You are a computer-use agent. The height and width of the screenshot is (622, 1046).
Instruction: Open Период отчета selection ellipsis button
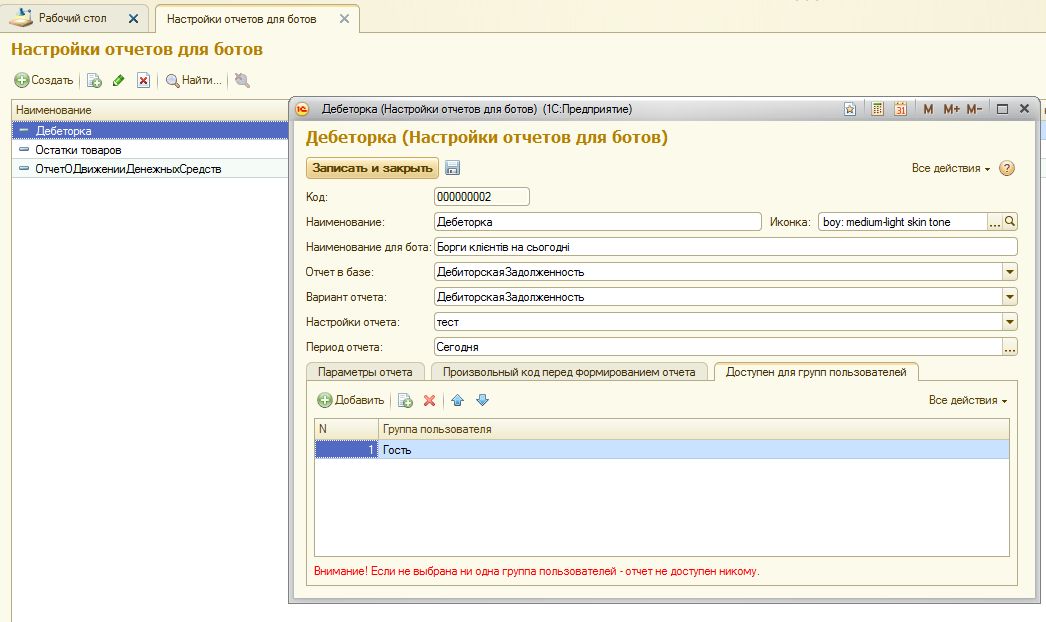(x=1010, y=347)
